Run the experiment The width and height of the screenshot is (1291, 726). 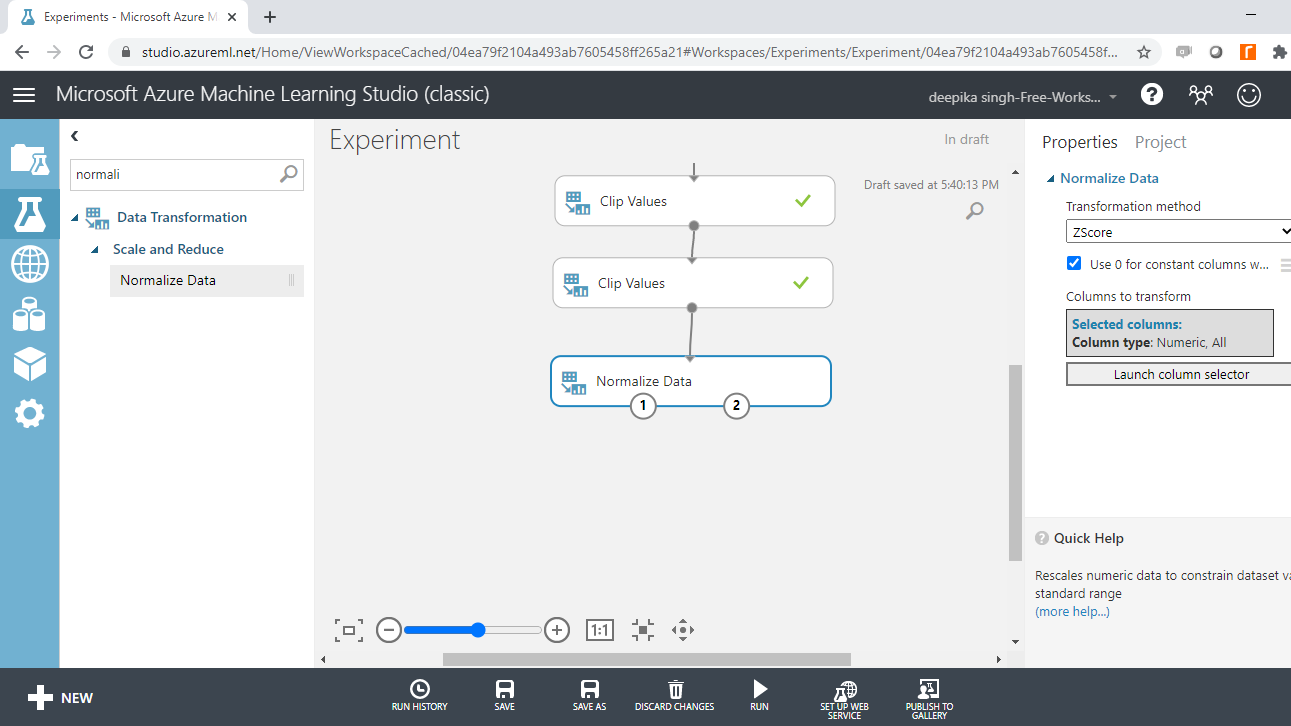[x=760, y=696]
